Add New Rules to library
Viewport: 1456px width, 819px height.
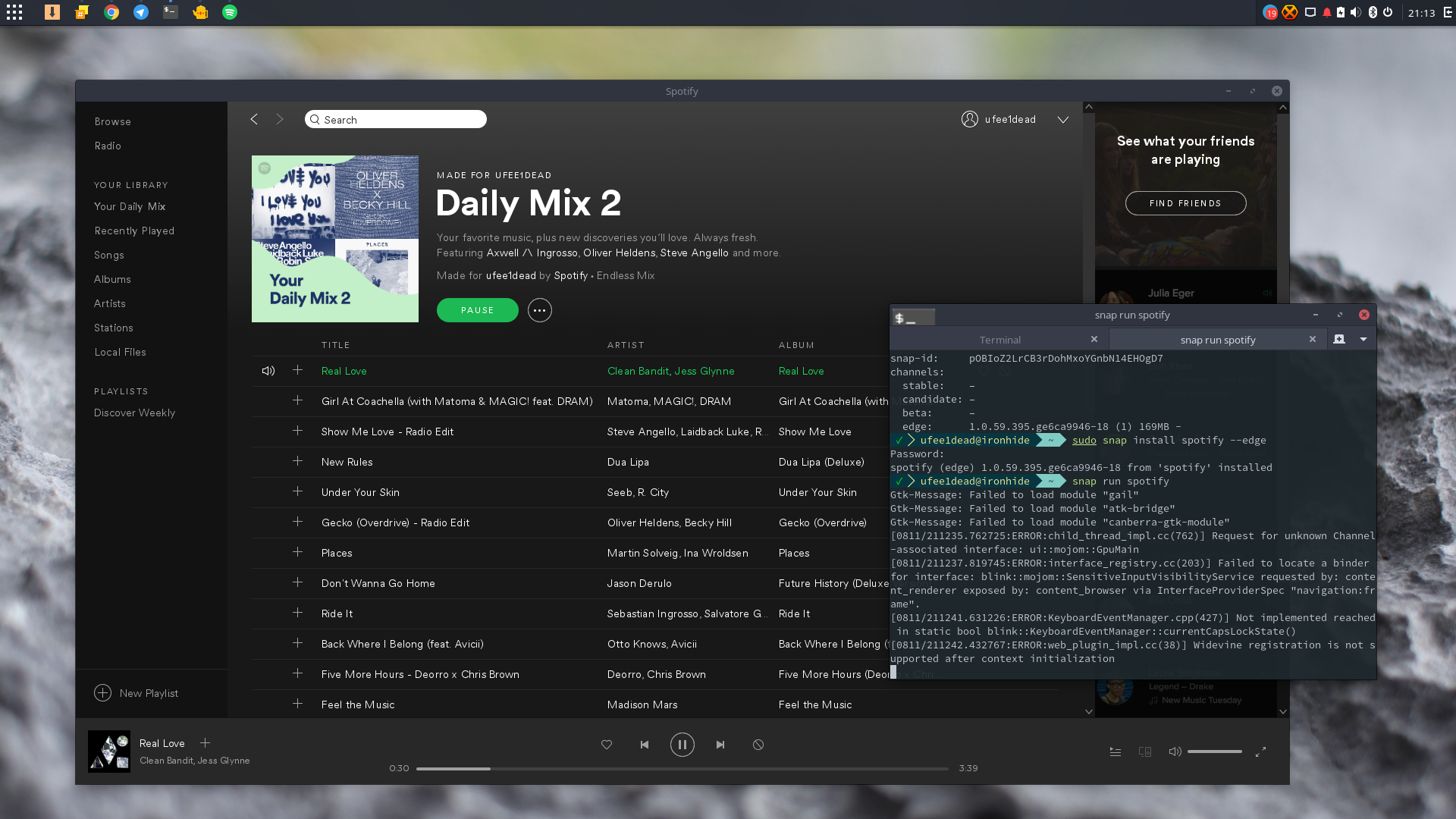[x=297, y=461]
